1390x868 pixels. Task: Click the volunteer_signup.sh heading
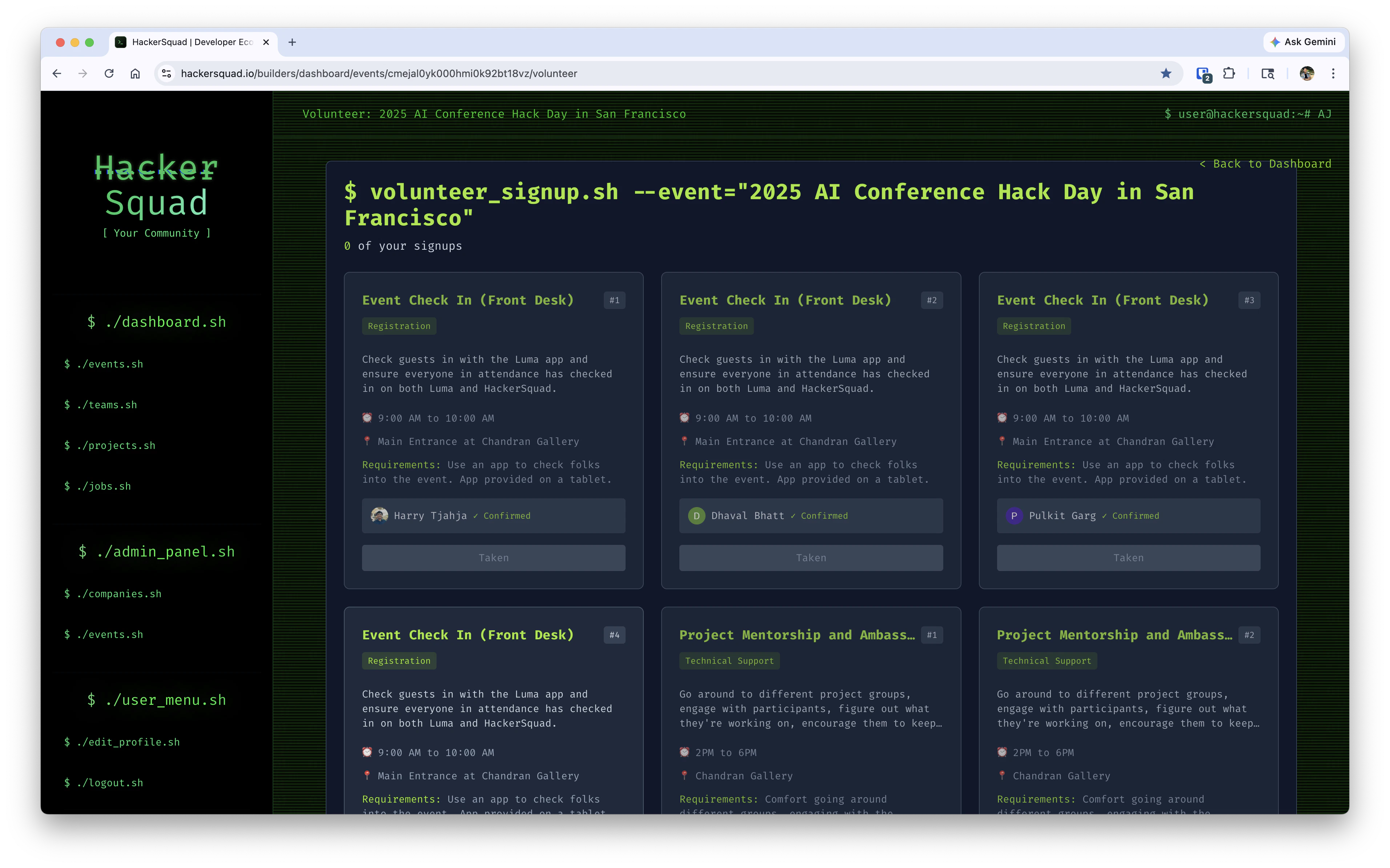tap(769, 205)
